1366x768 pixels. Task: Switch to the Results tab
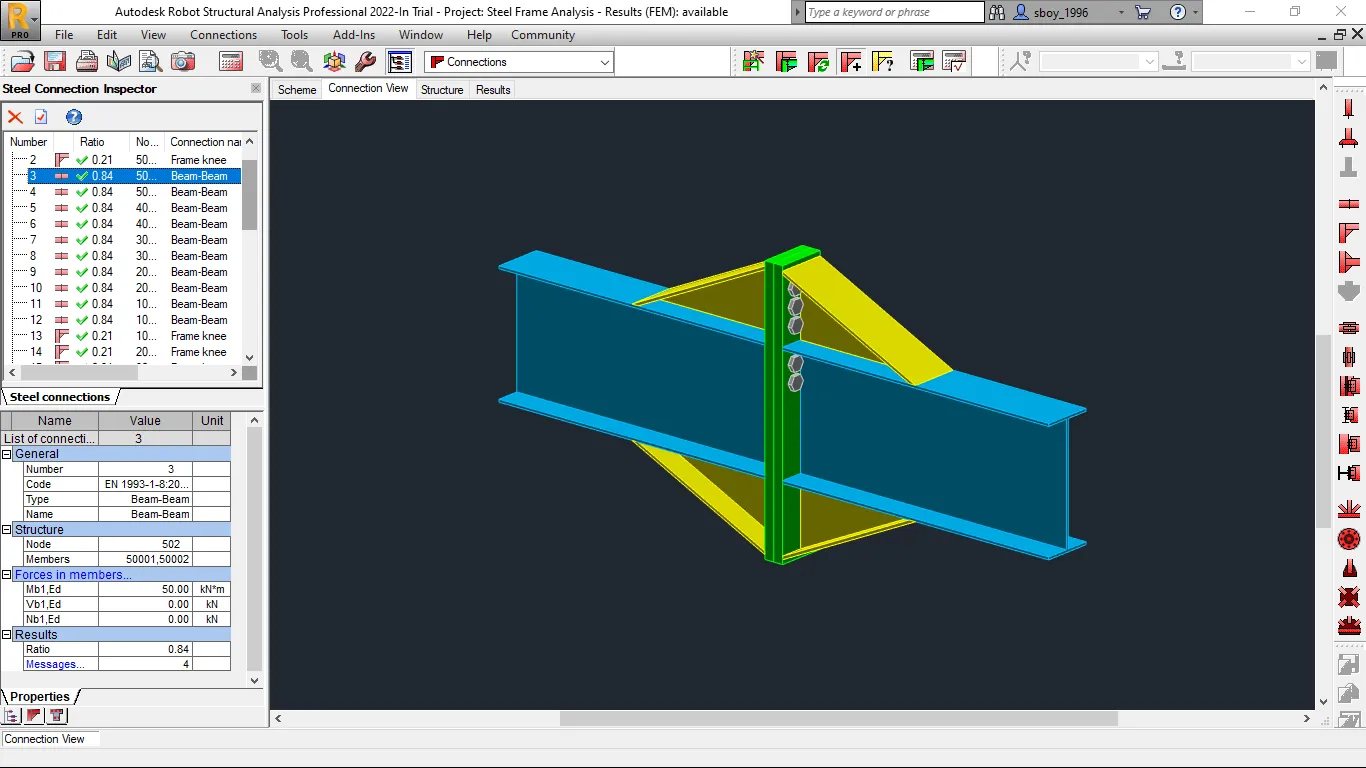(x=493, y=90)
